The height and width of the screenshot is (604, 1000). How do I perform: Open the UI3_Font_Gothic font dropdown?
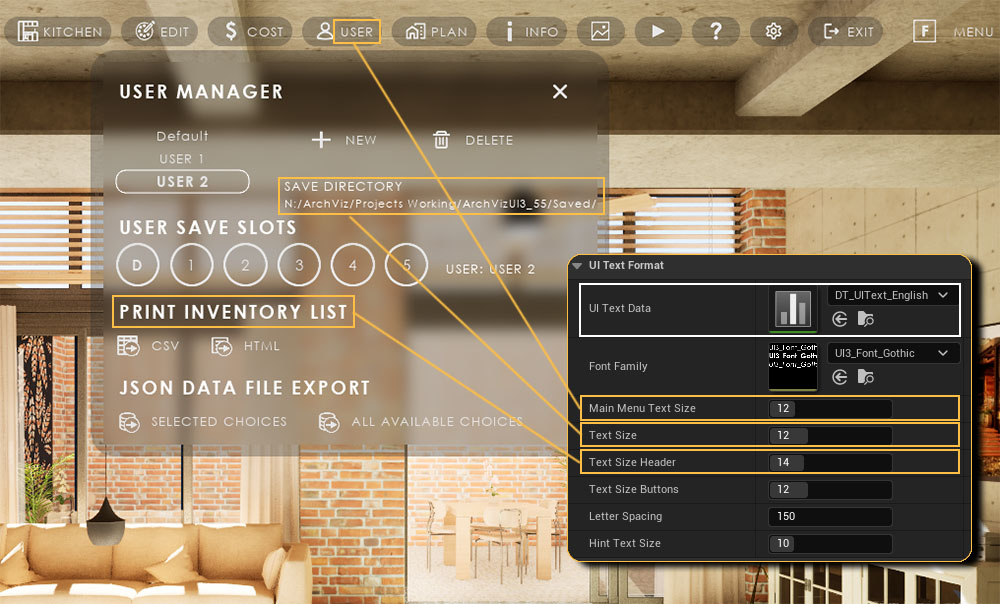892,353
